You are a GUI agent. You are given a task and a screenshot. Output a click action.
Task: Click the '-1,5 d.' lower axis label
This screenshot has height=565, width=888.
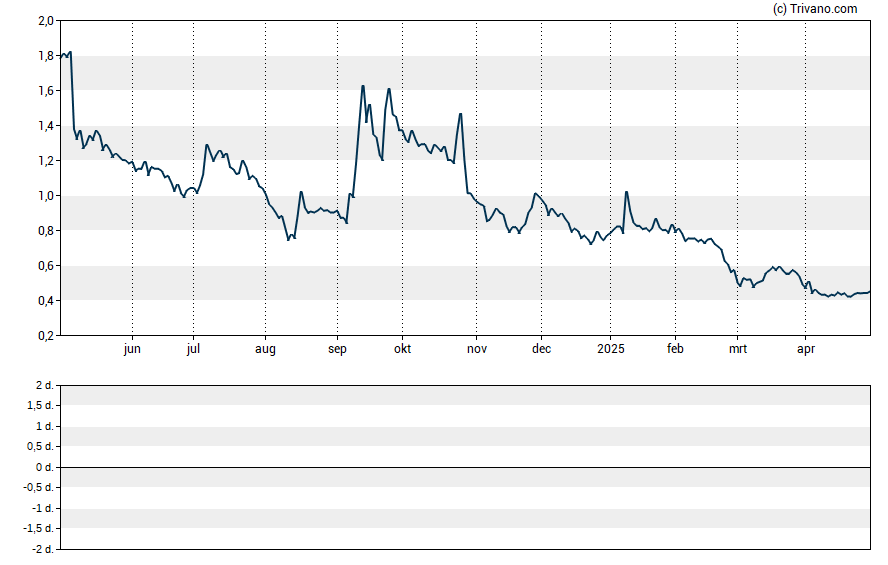click(x=39, y=528)
